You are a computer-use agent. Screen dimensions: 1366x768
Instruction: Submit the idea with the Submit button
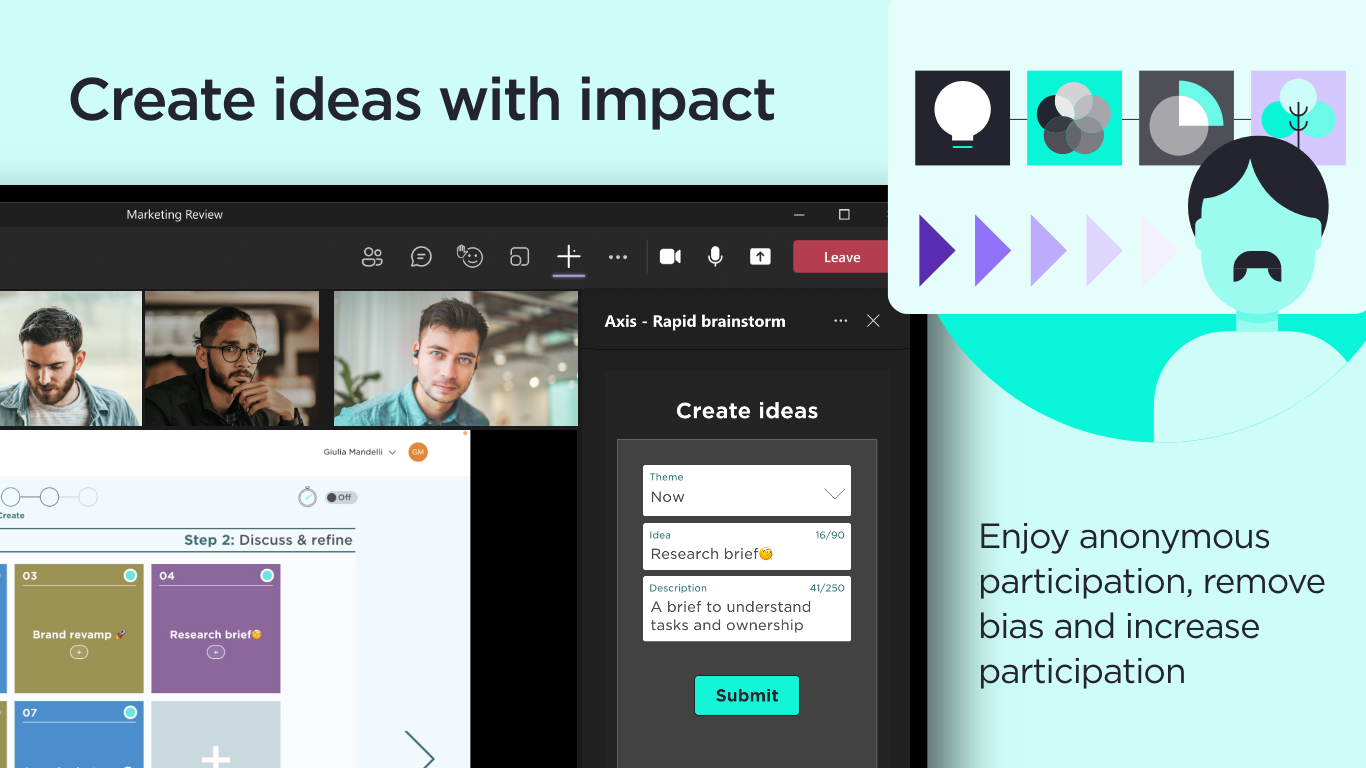[x=747, y=695]
